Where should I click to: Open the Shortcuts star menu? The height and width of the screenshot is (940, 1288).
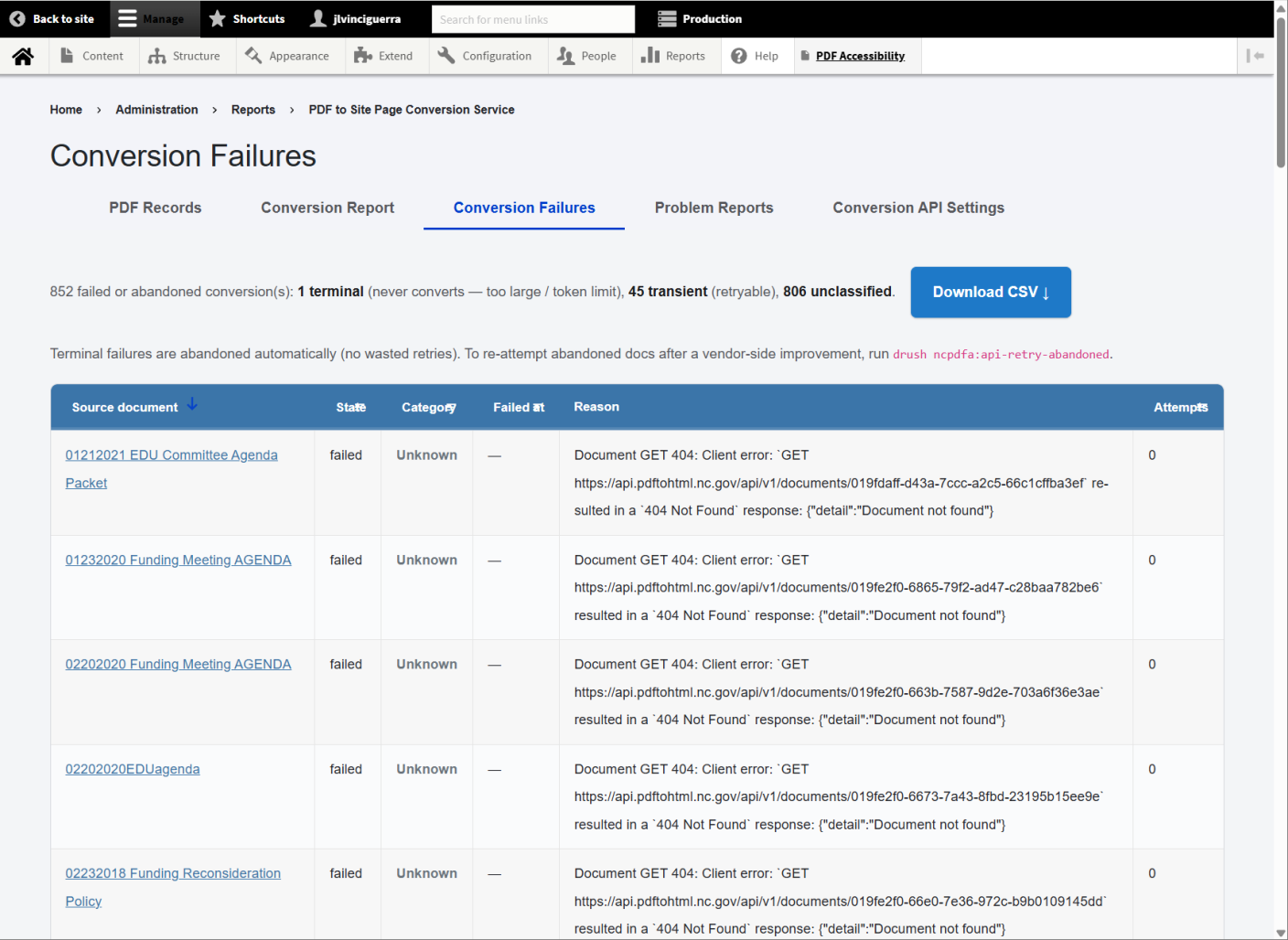(x=247, y=18)
